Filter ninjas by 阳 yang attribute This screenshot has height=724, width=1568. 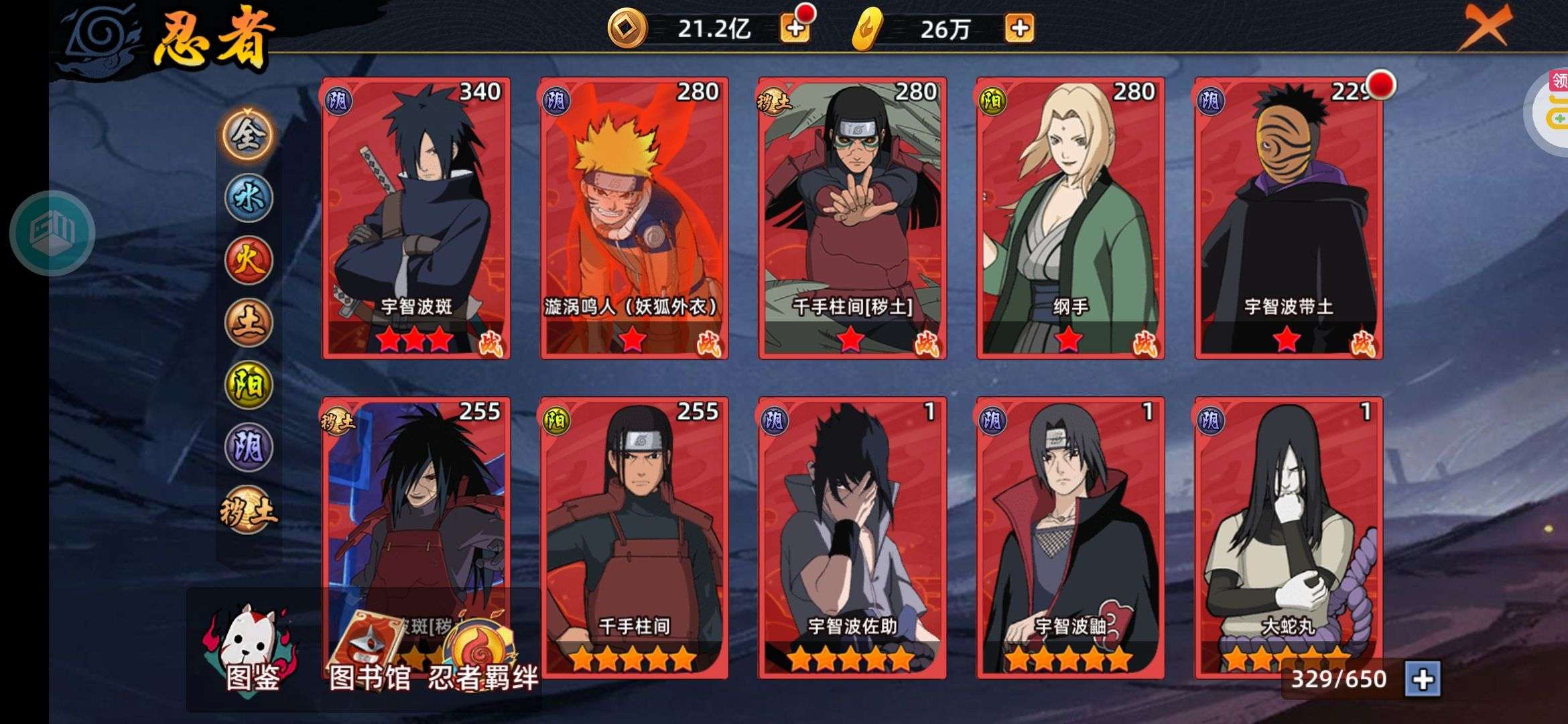click(x=248, y=385)
